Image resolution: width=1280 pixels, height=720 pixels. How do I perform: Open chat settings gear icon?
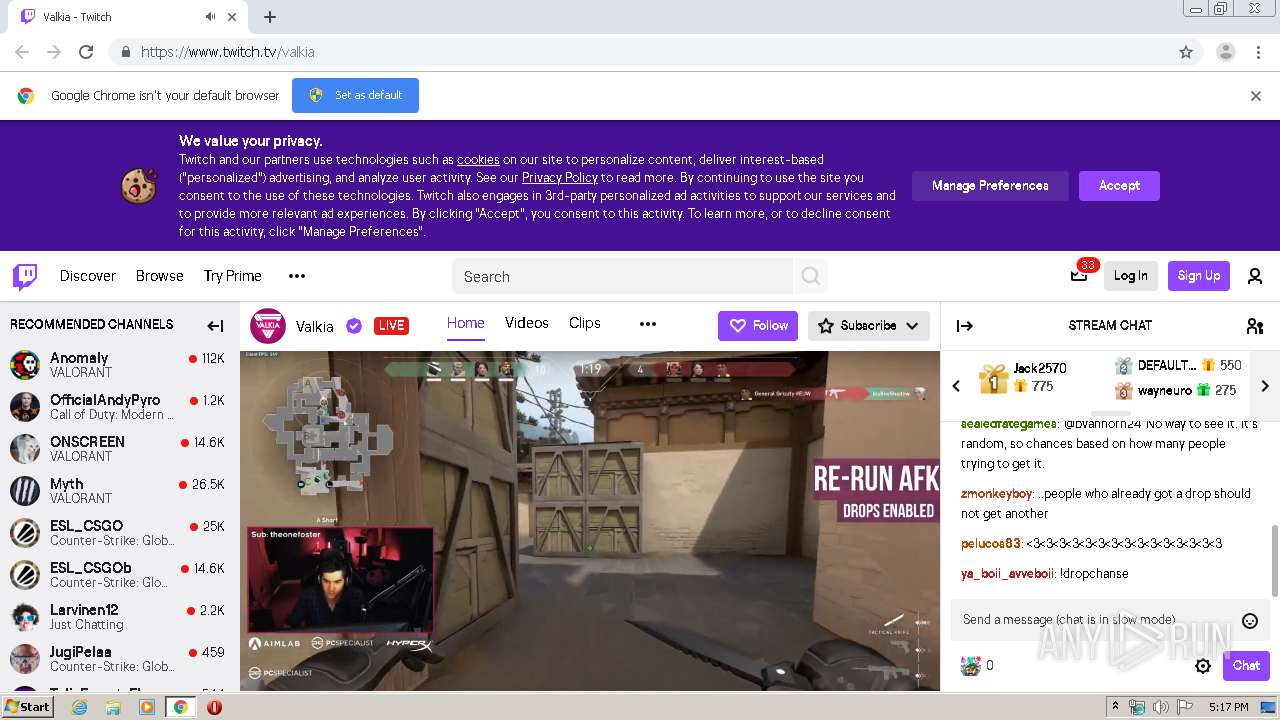point(1203,666)
